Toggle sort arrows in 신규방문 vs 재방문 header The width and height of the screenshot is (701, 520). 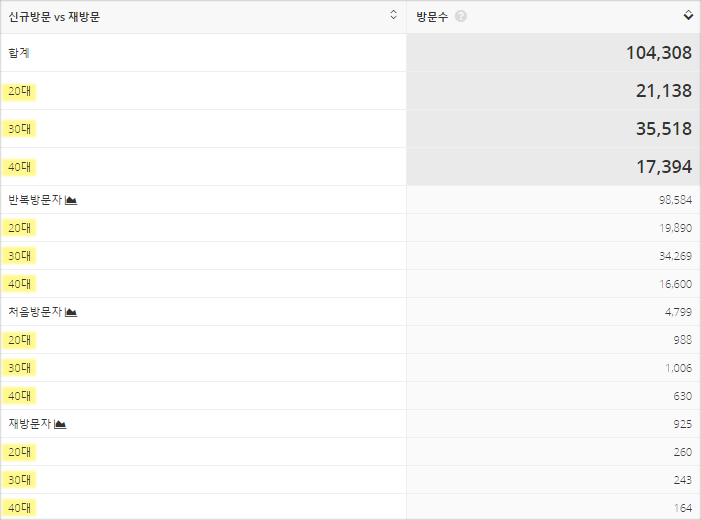394,15
